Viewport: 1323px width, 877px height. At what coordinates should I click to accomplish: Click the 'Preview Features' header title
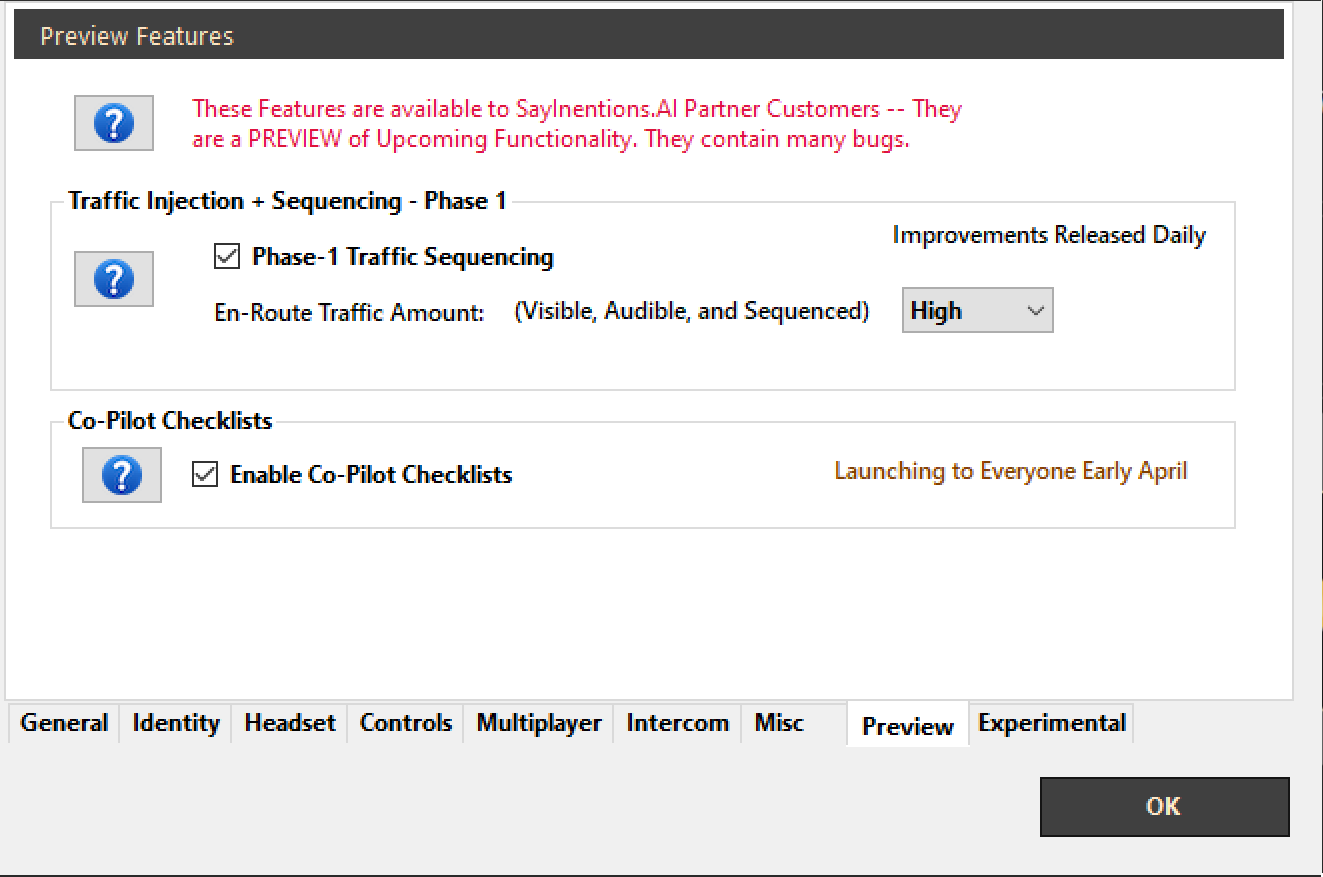pos(137,37)
